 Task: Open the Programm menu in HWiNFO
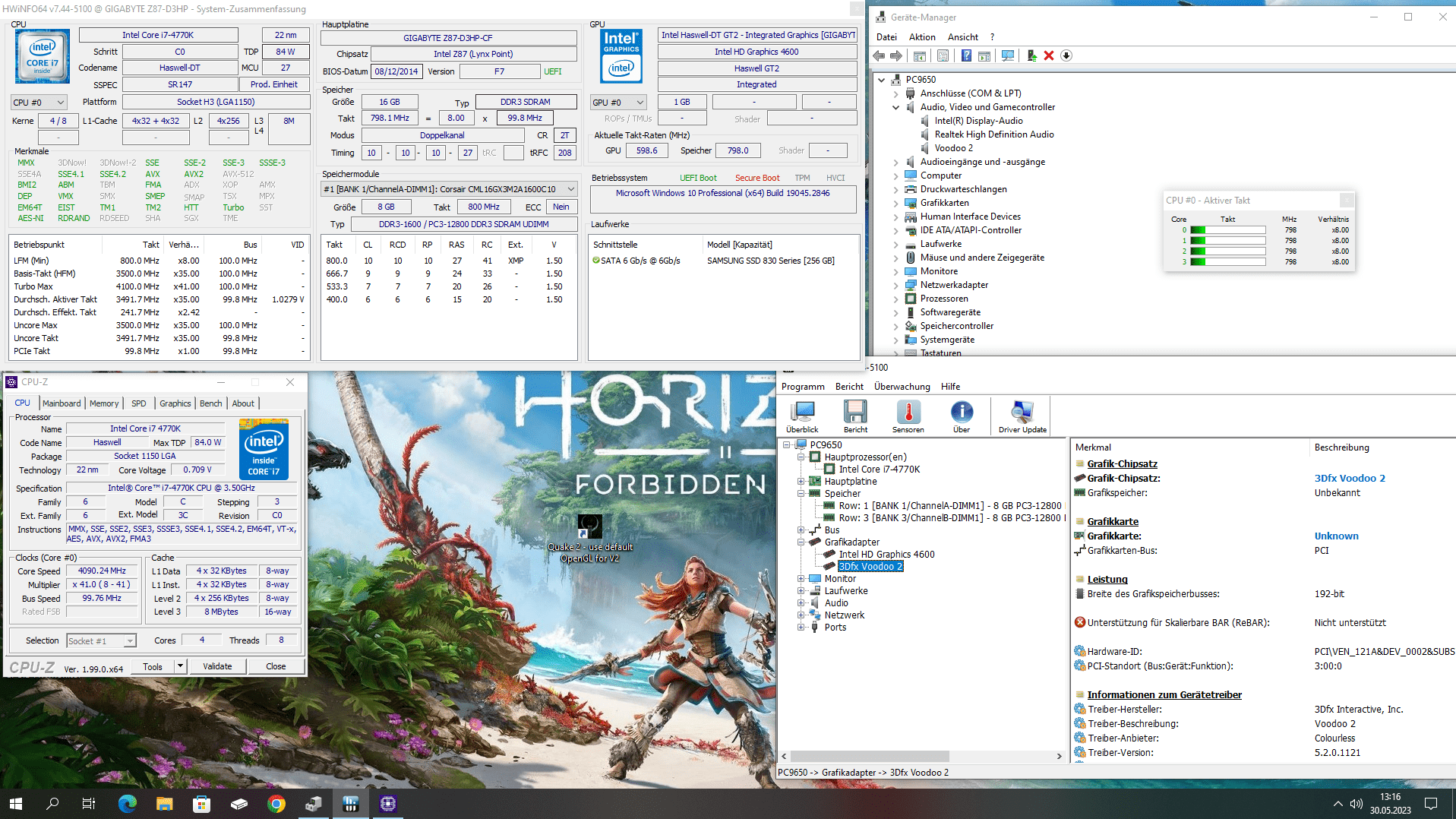tap(803, 387)
